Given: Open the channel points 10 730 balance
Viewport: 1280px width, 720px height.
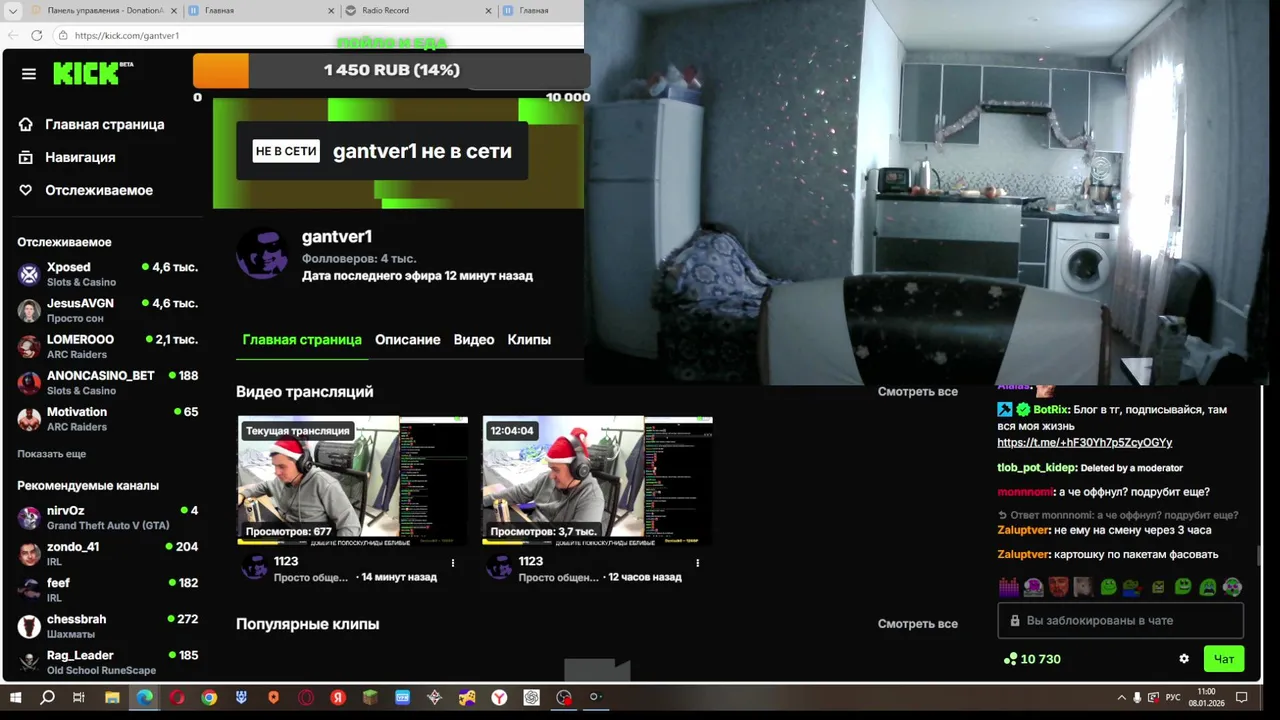Looking at the screenshot, I should (1032, 659).
